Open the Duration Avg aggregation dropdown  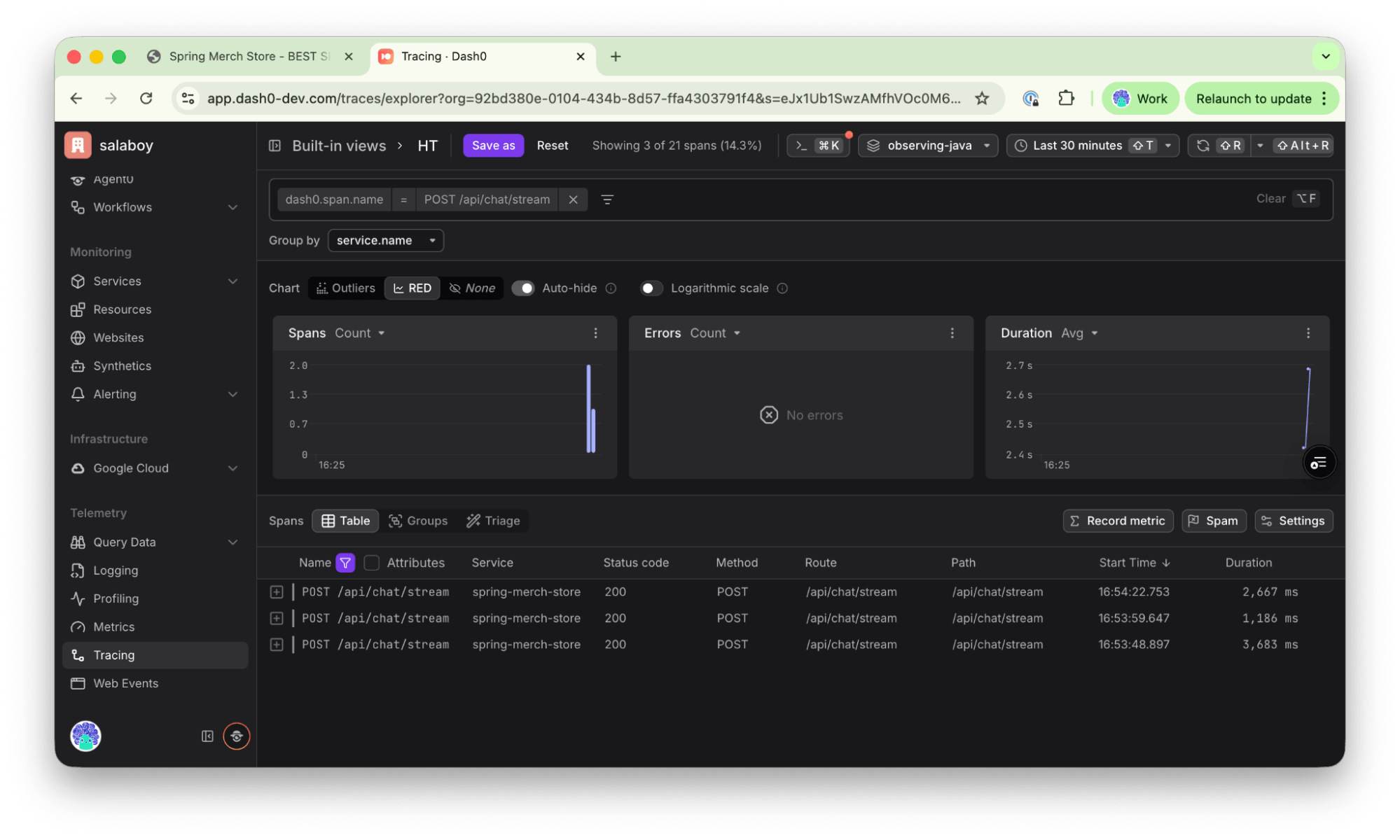1079,333
